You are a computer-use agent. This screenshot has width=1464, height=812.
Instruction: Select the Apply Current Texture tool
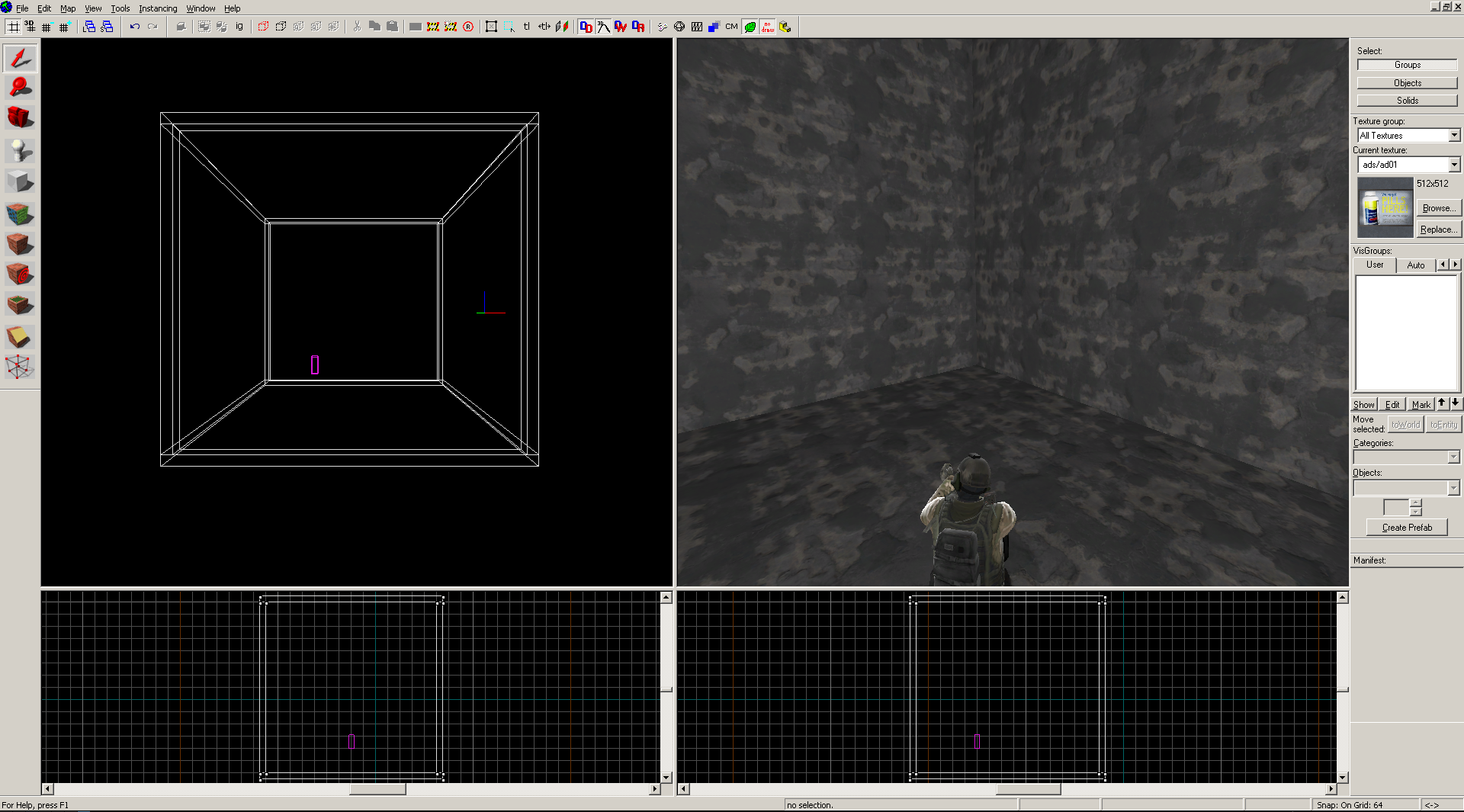tap(20, 244)
